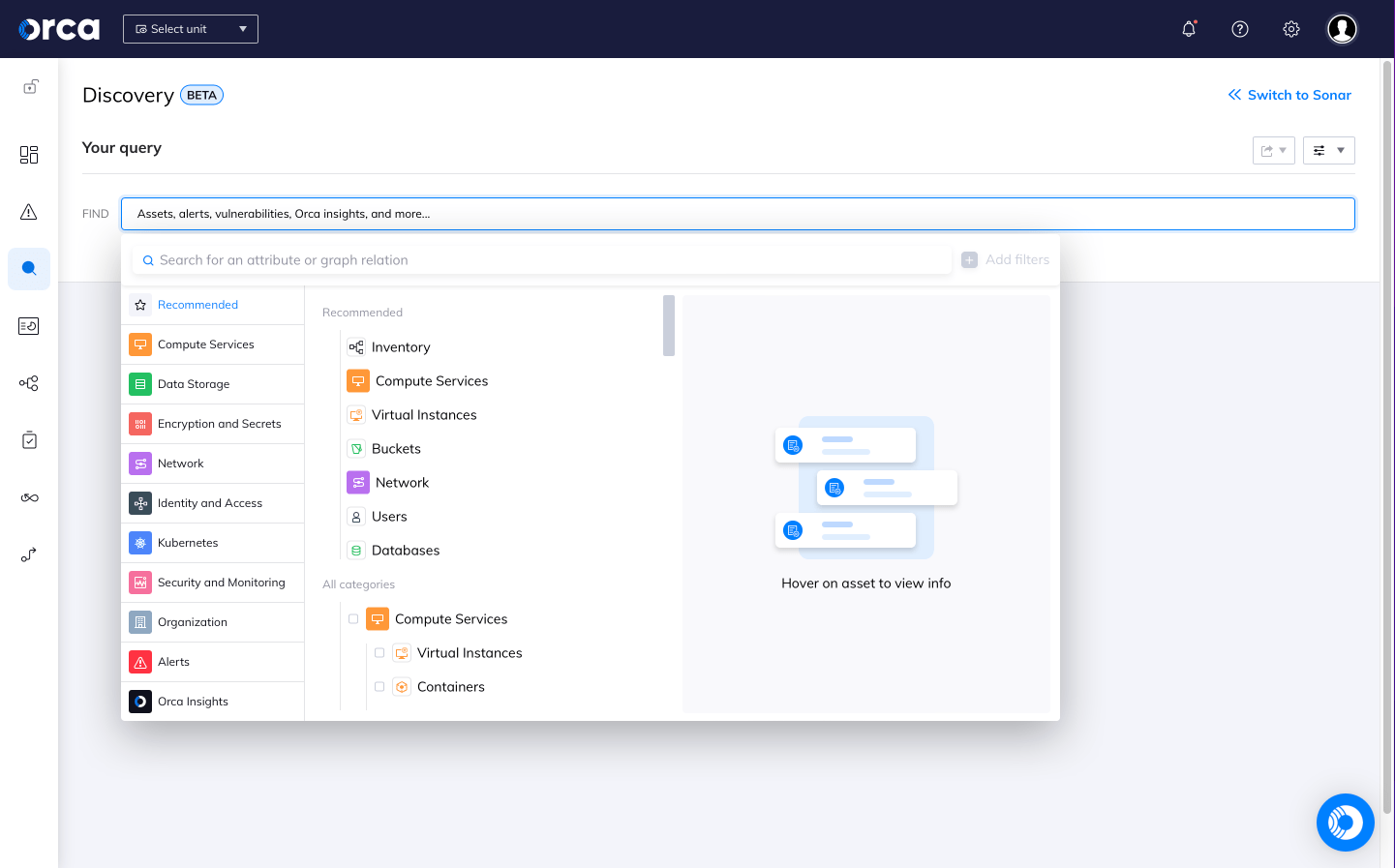Click the Organization category icon
This screenshot has width=1395, height=868.
click(x=140, y=622)
